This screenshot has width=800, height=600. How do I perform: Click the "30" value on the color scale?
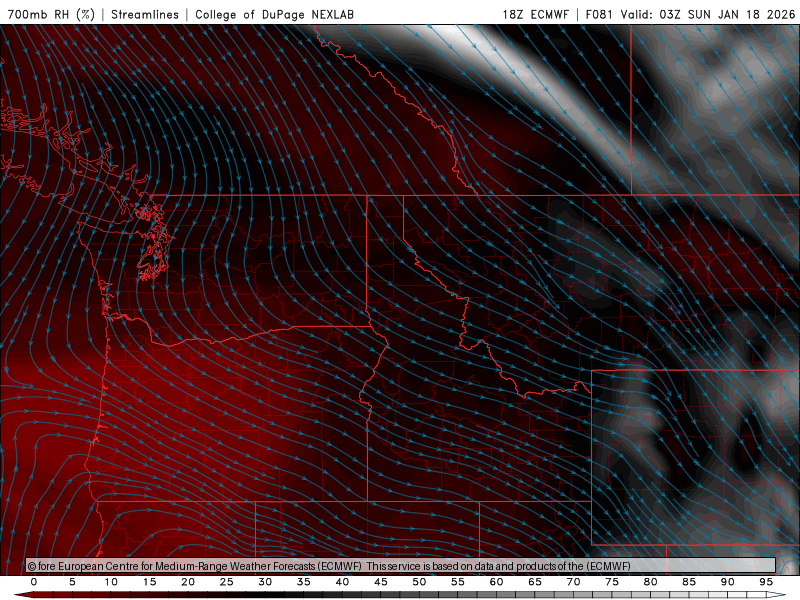tap(265, 582)
